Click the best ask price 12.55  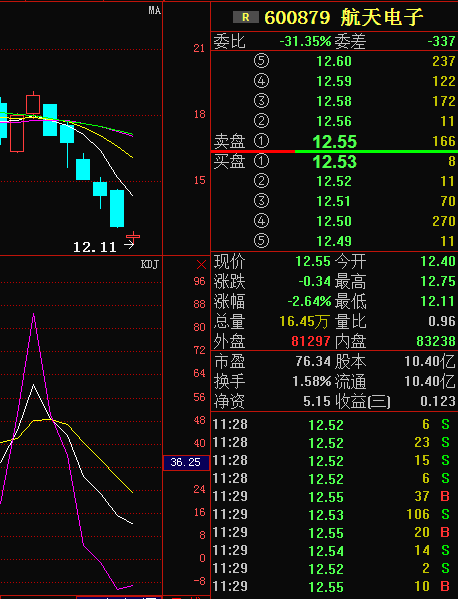tap(335, 142)
